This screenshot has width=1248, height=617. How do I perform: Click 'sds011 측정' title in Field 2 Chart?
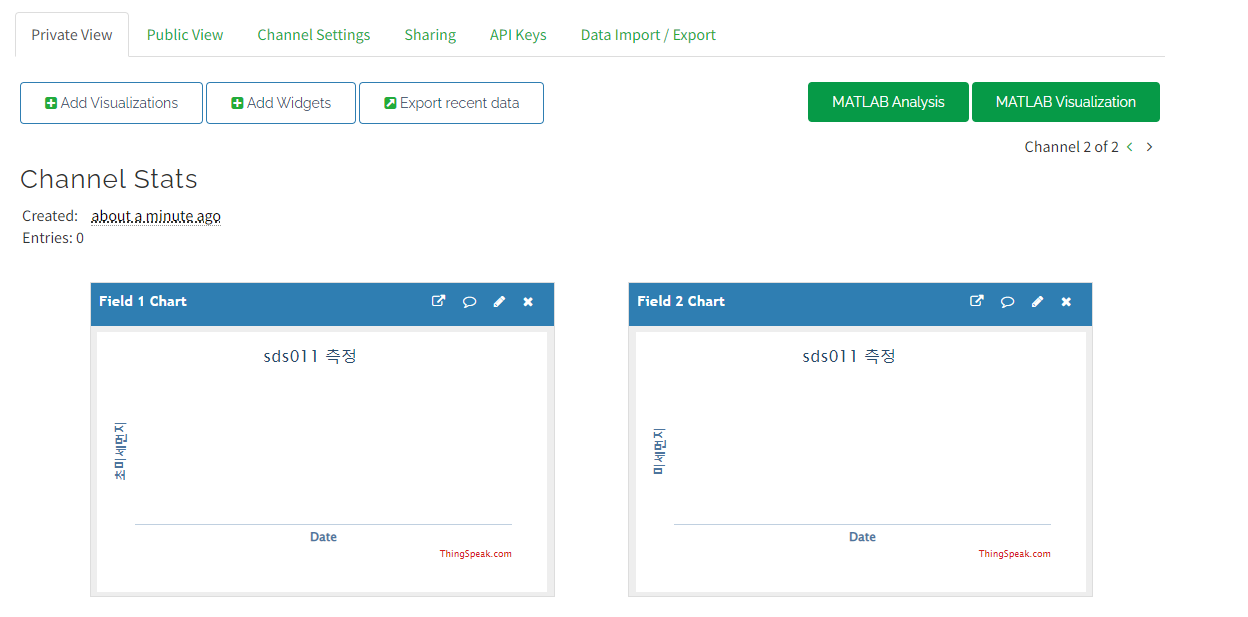(x=849, y=356)
